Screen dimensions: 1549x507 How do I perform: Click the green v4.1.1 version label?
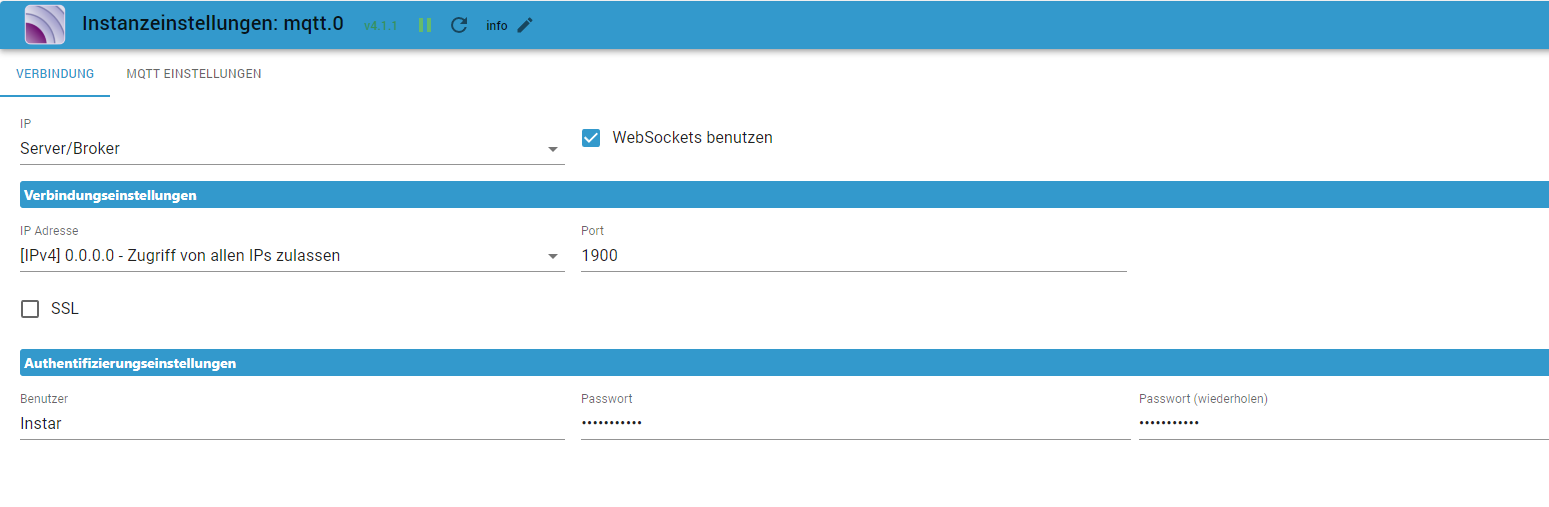coord(380,25)
